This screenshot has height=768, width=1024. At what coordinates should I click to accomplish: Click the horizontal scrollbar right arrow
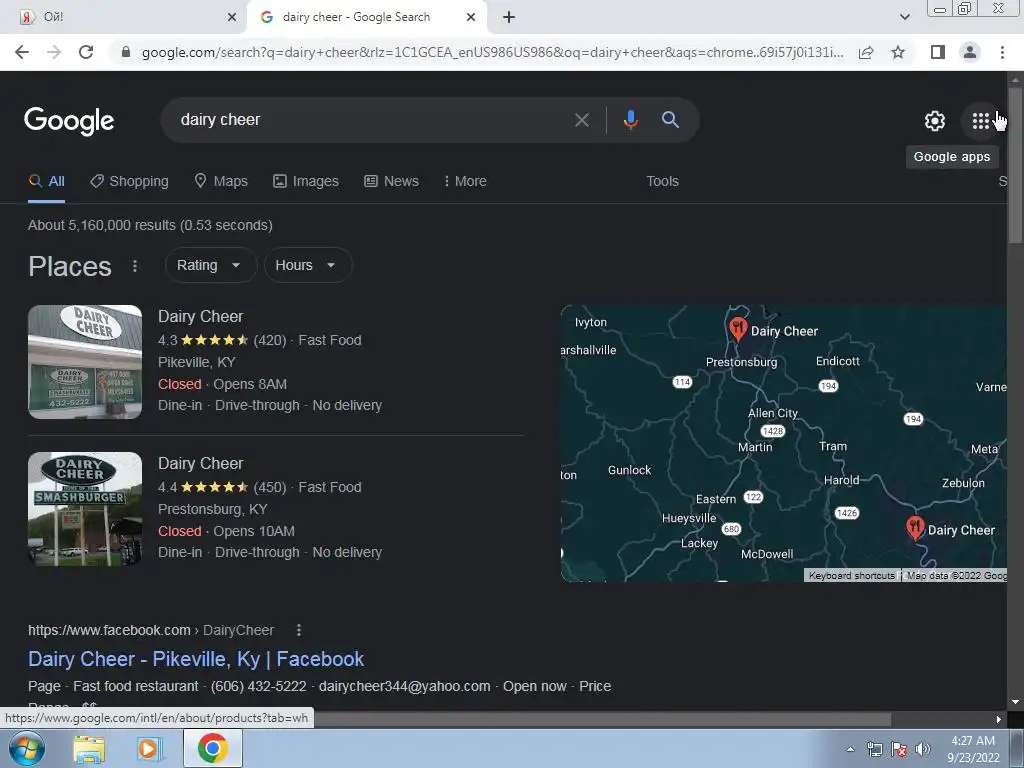999,719
